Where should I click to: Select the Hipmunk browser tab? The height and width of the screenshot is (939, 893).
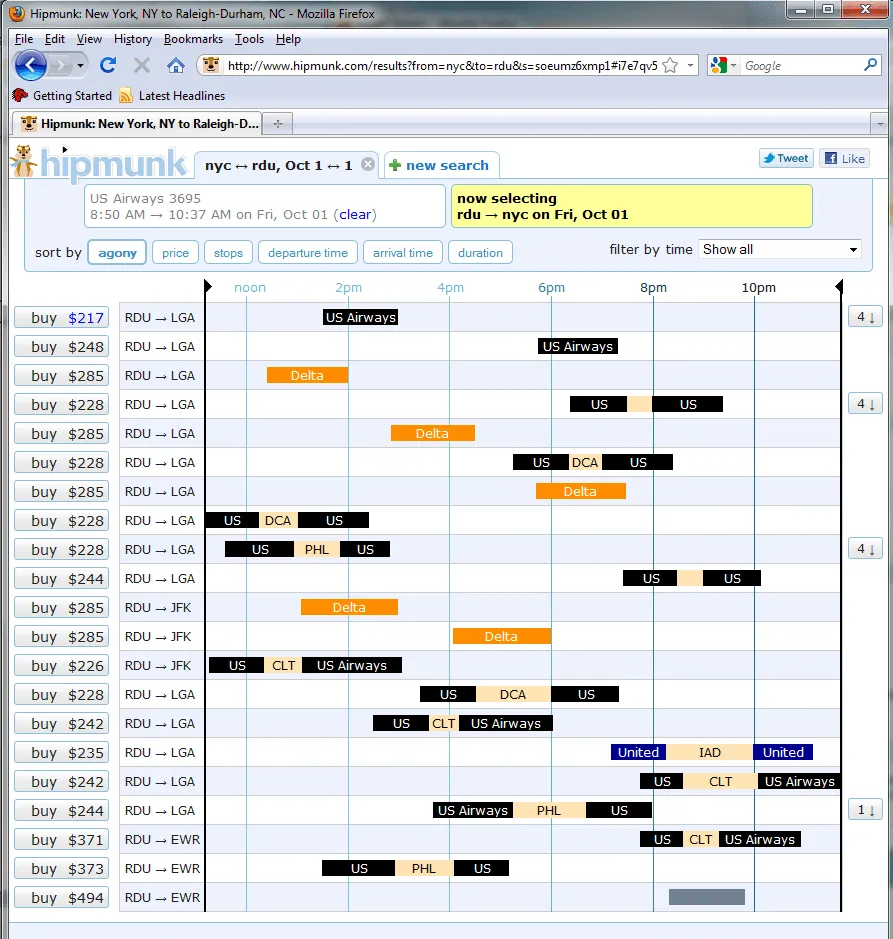coord(137,123)
